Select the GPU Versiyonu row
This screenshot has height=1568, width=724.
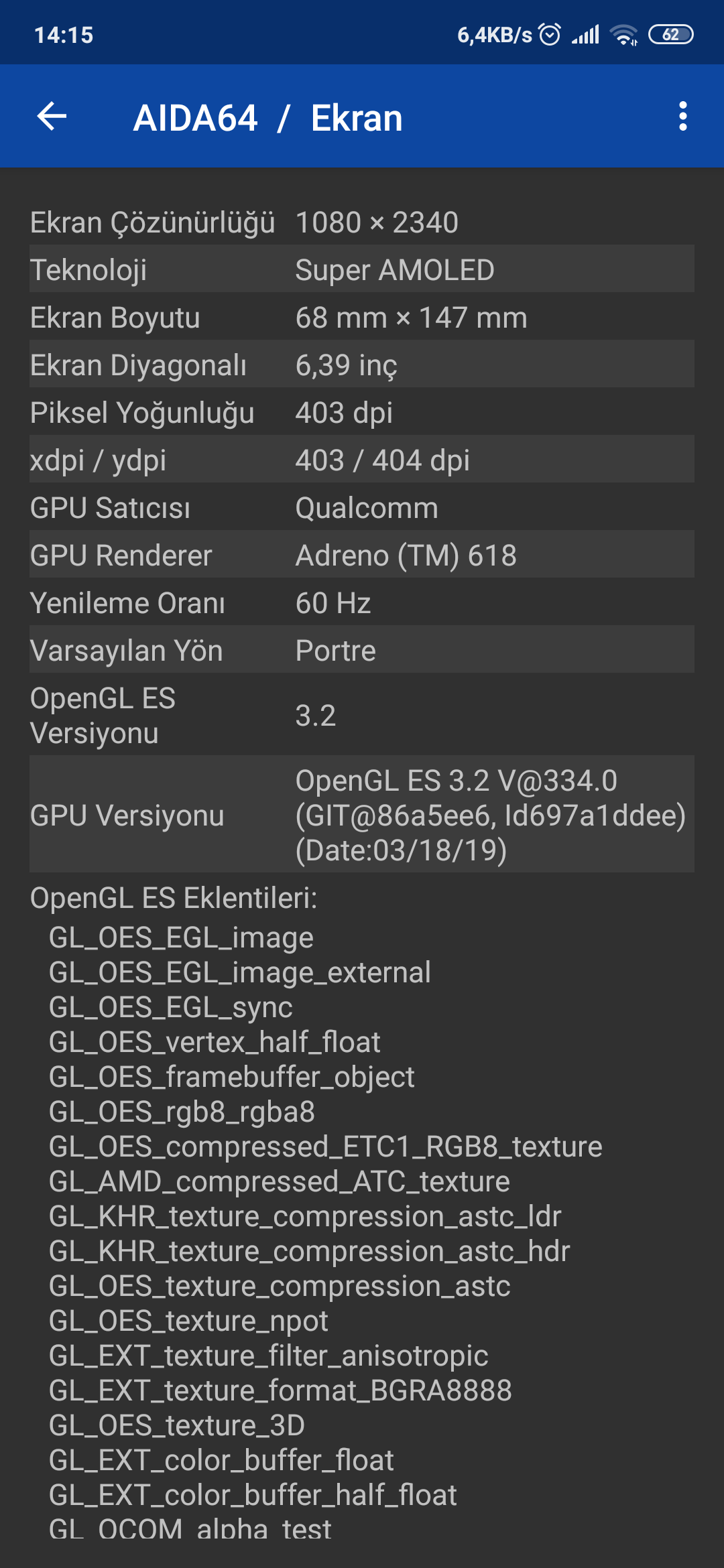point(362,815)
